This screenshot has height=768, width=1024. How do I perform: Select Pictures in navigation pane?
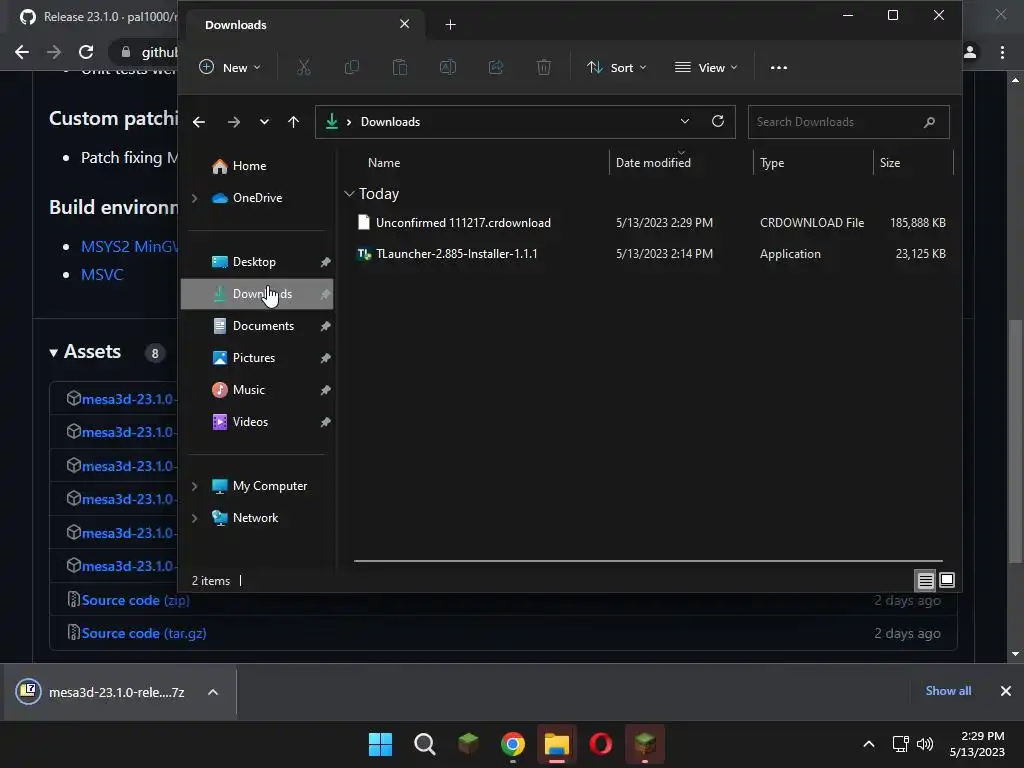(x=257, y=358)
